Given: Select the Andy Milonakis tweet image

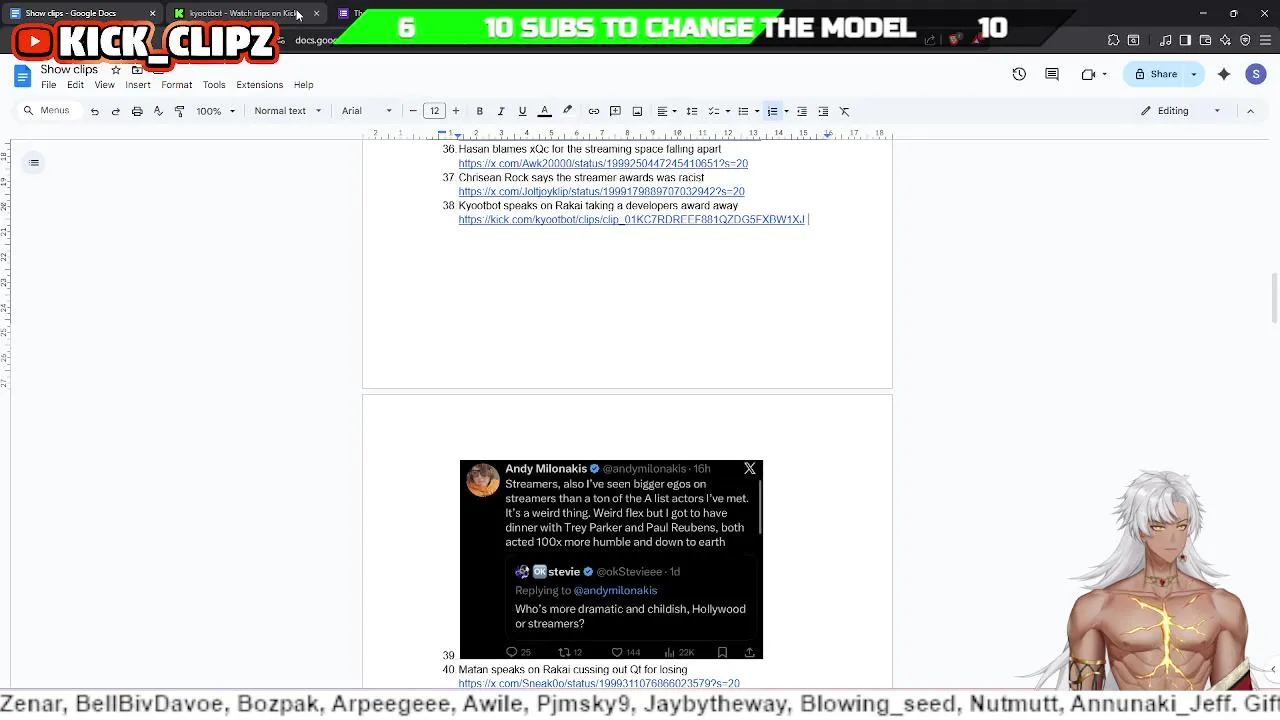Looking at the screenshot, I should (x=611, y=560).
